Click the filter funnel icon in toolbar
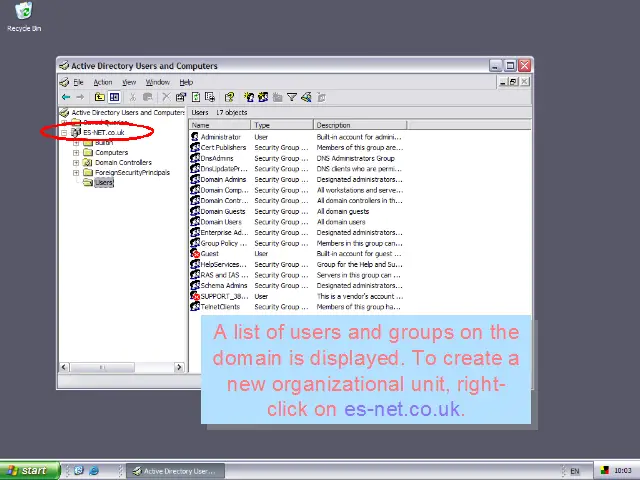640x480 pixels. point(292,97)
